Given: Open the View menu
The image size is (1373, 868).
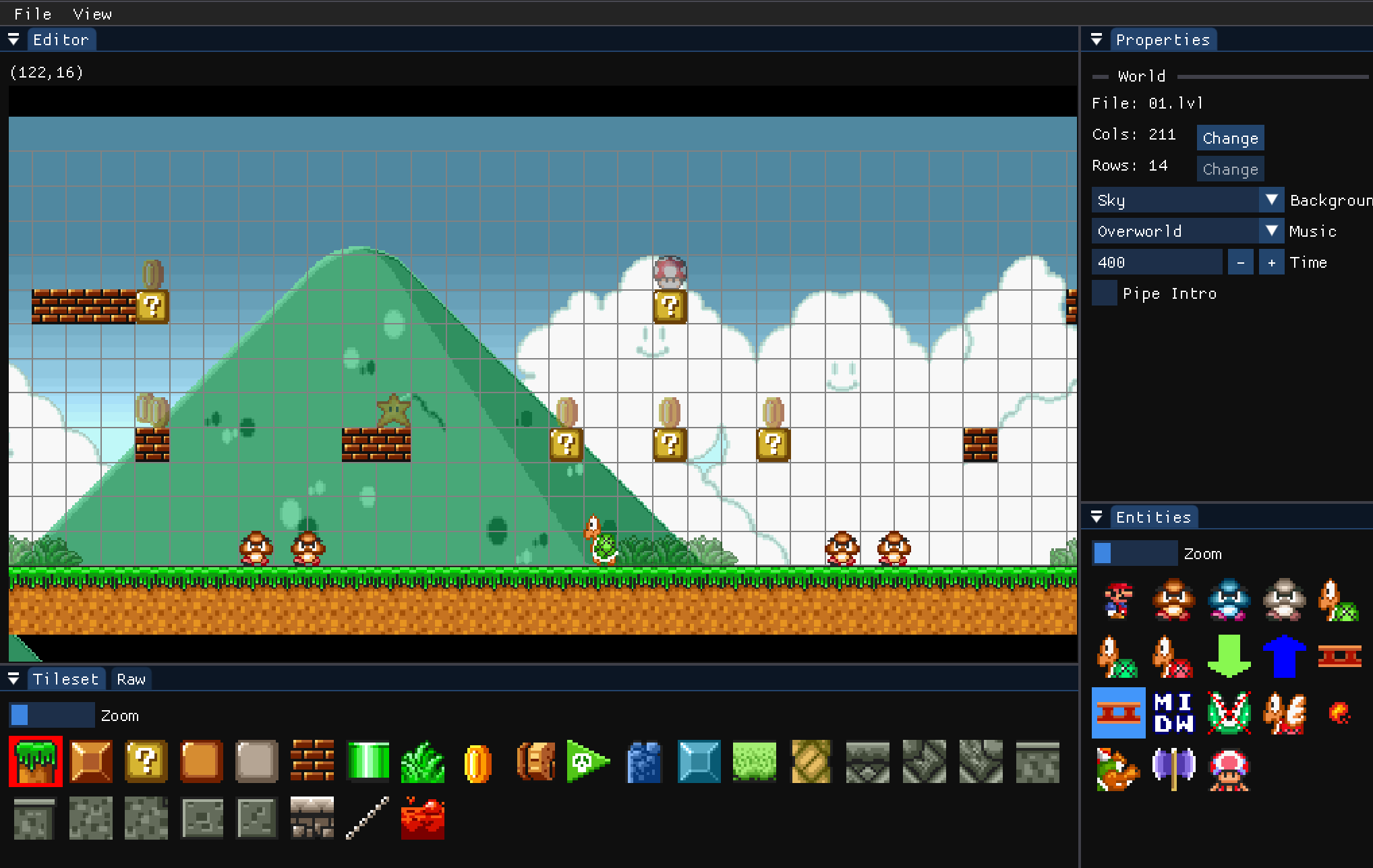Looking at the screenshot, I should (92, 14).
